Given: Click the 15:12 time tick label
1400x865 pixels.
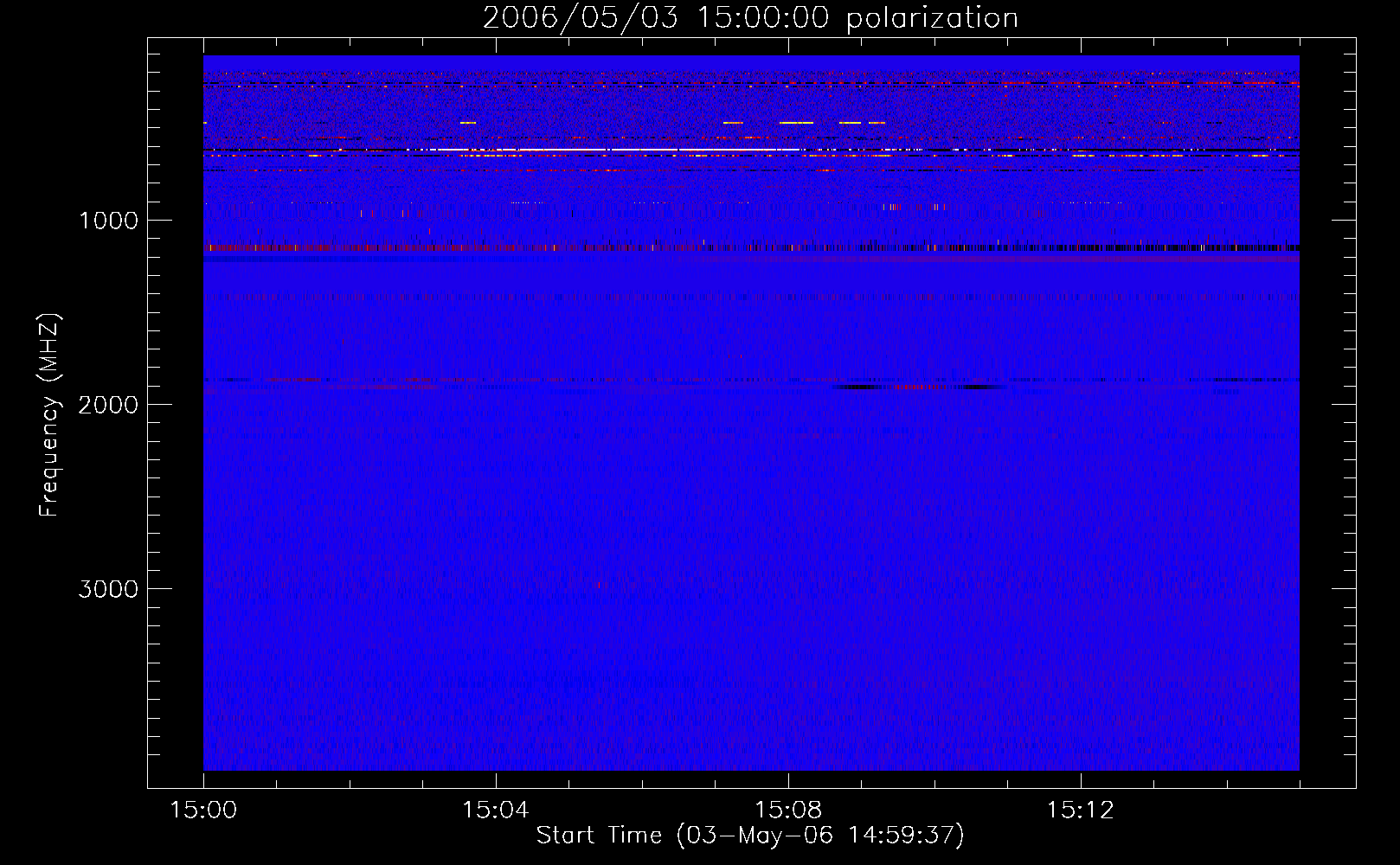Looking at the screenshot, I should point(1080,811).
